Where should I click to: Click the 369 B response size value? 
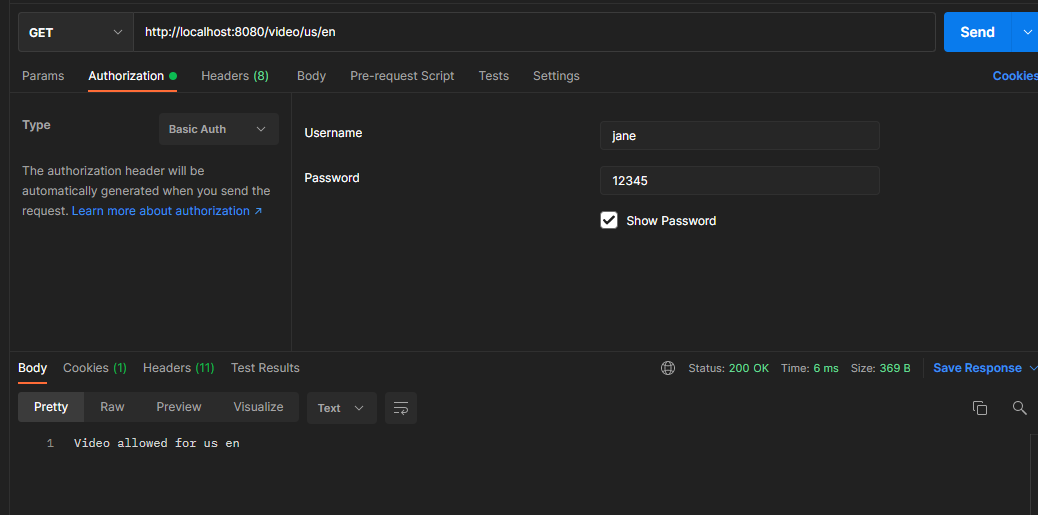(x=895, y=368)
